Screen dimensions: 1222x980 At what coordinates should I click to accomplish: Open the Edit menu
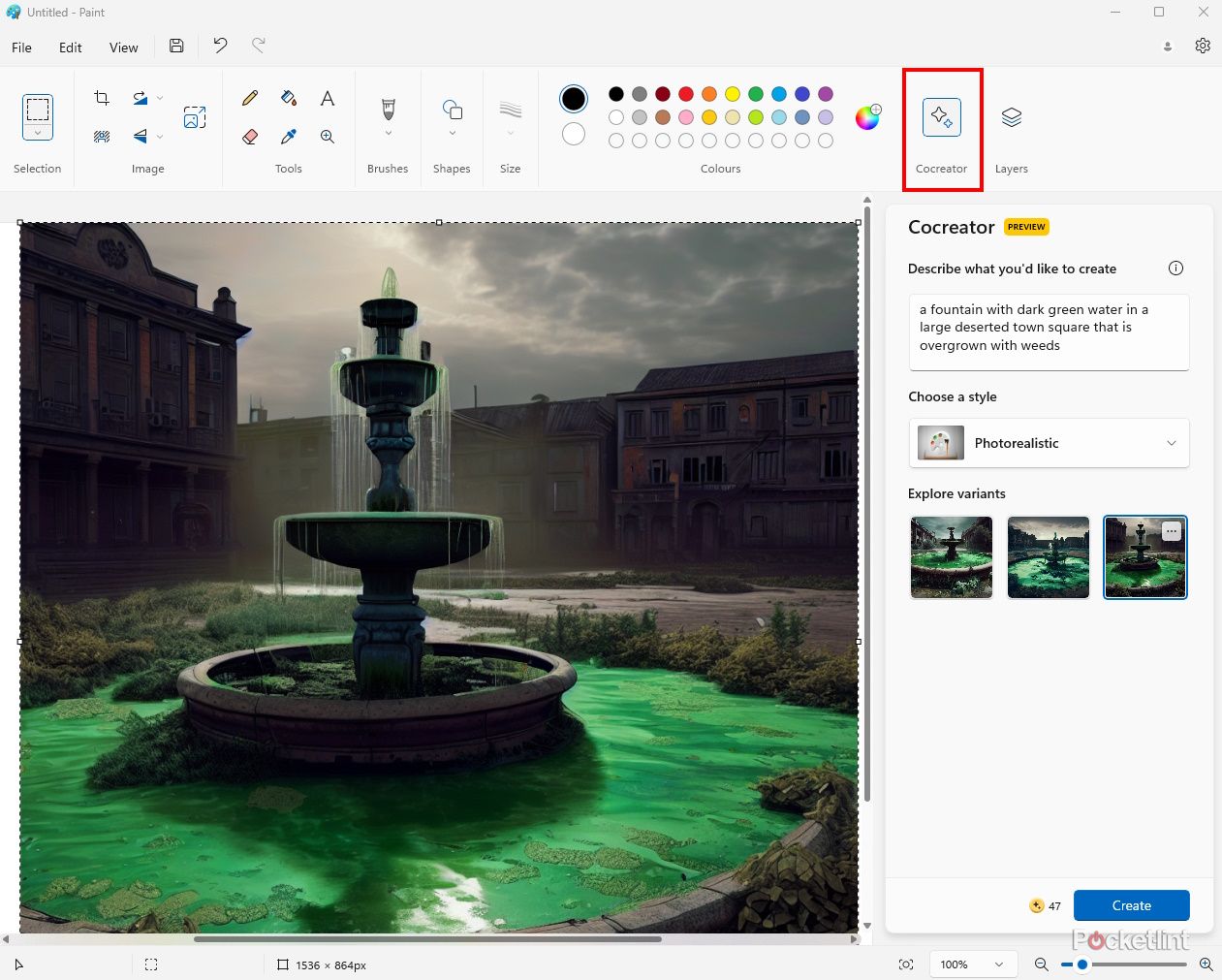70,47
